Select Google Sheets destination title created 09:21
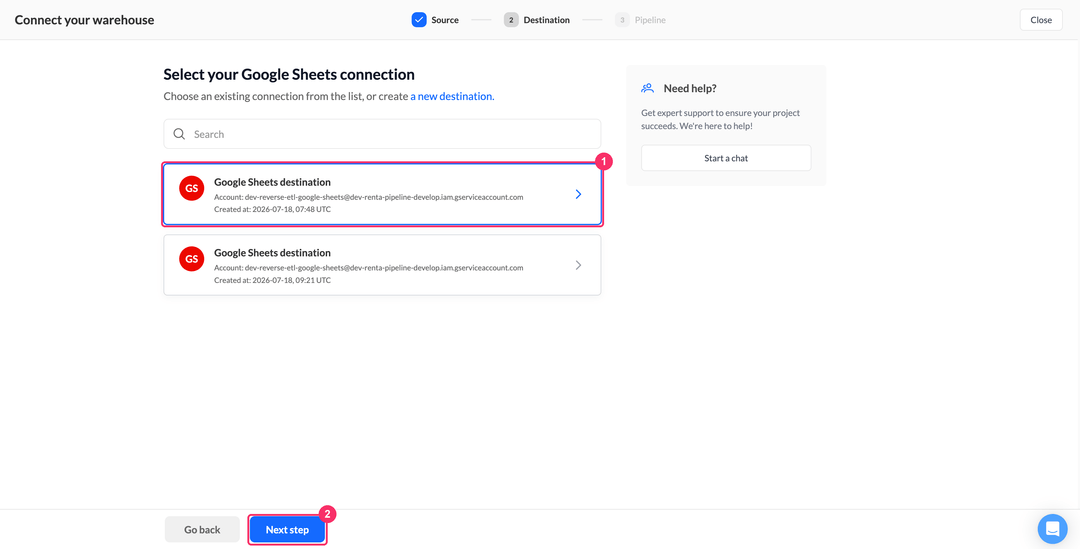The width and height of the screenshot is (1080, 549). tap(272, 253)
